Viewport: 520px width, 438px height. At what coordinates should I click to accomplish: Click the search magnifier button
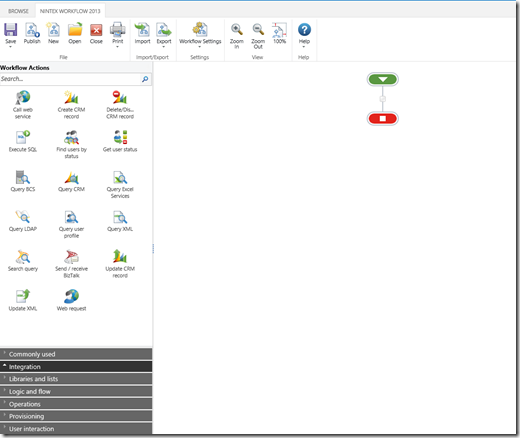click(145, 79)
